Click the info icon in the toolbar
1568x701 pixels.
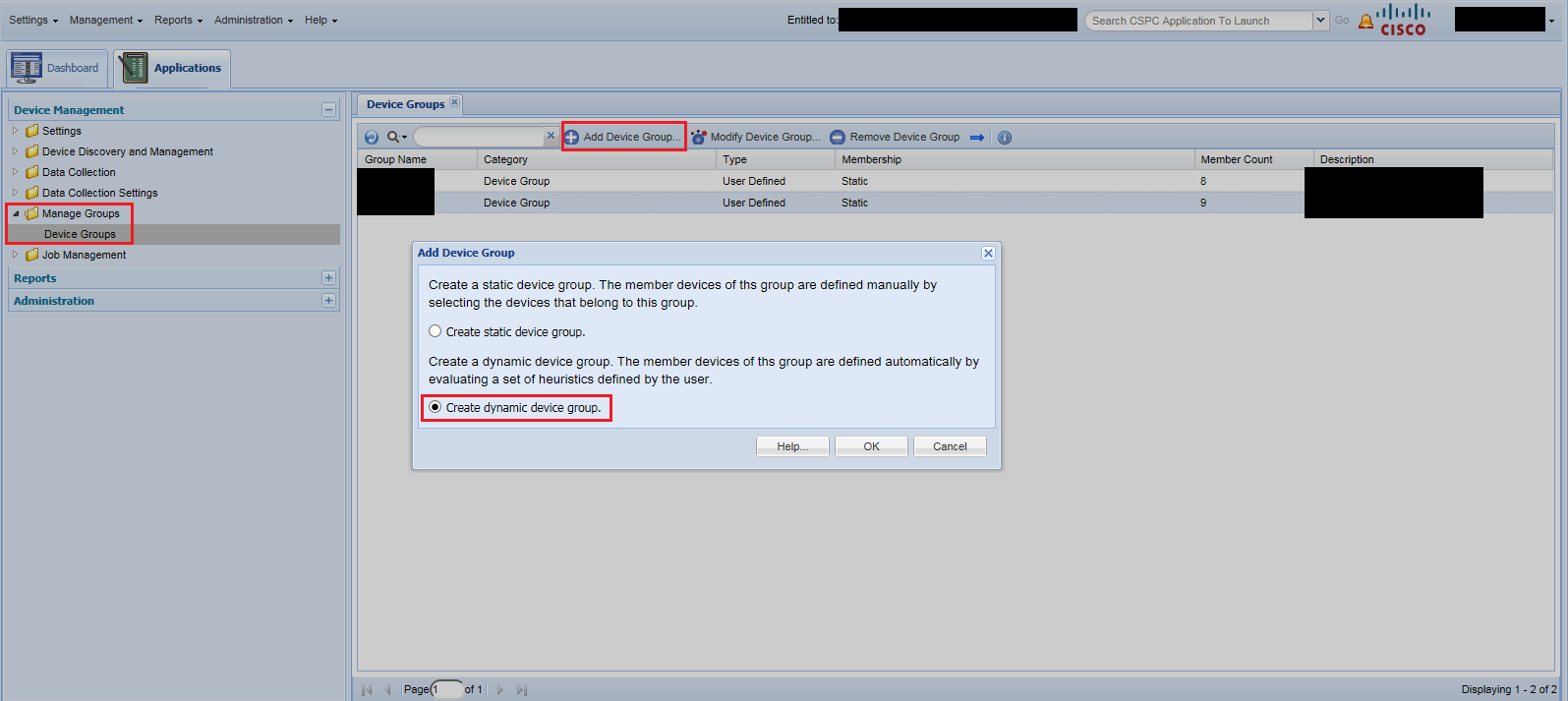pos(1005,138)
